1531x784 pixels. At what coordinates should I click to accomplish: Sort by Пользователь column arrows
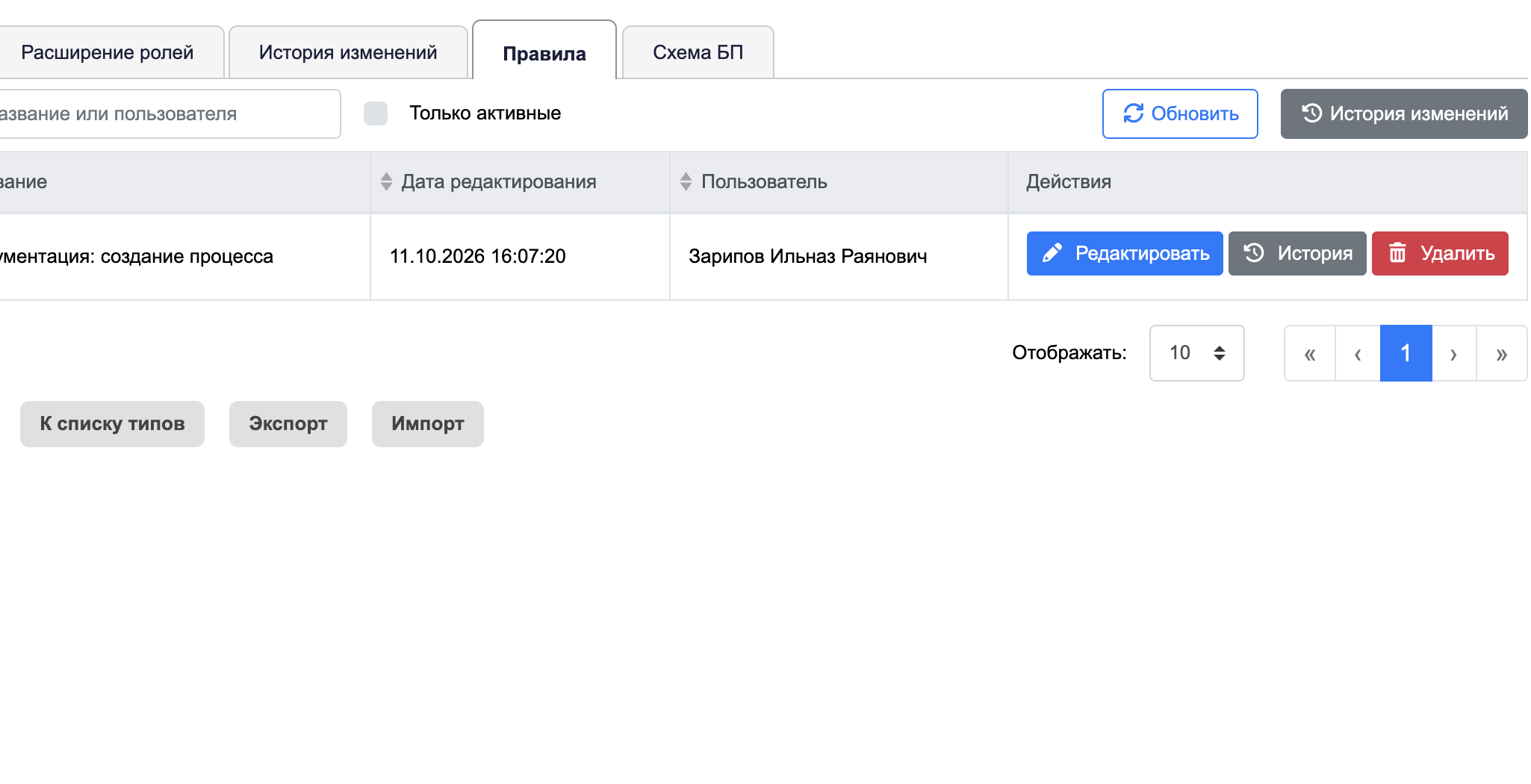pos(686,181)
